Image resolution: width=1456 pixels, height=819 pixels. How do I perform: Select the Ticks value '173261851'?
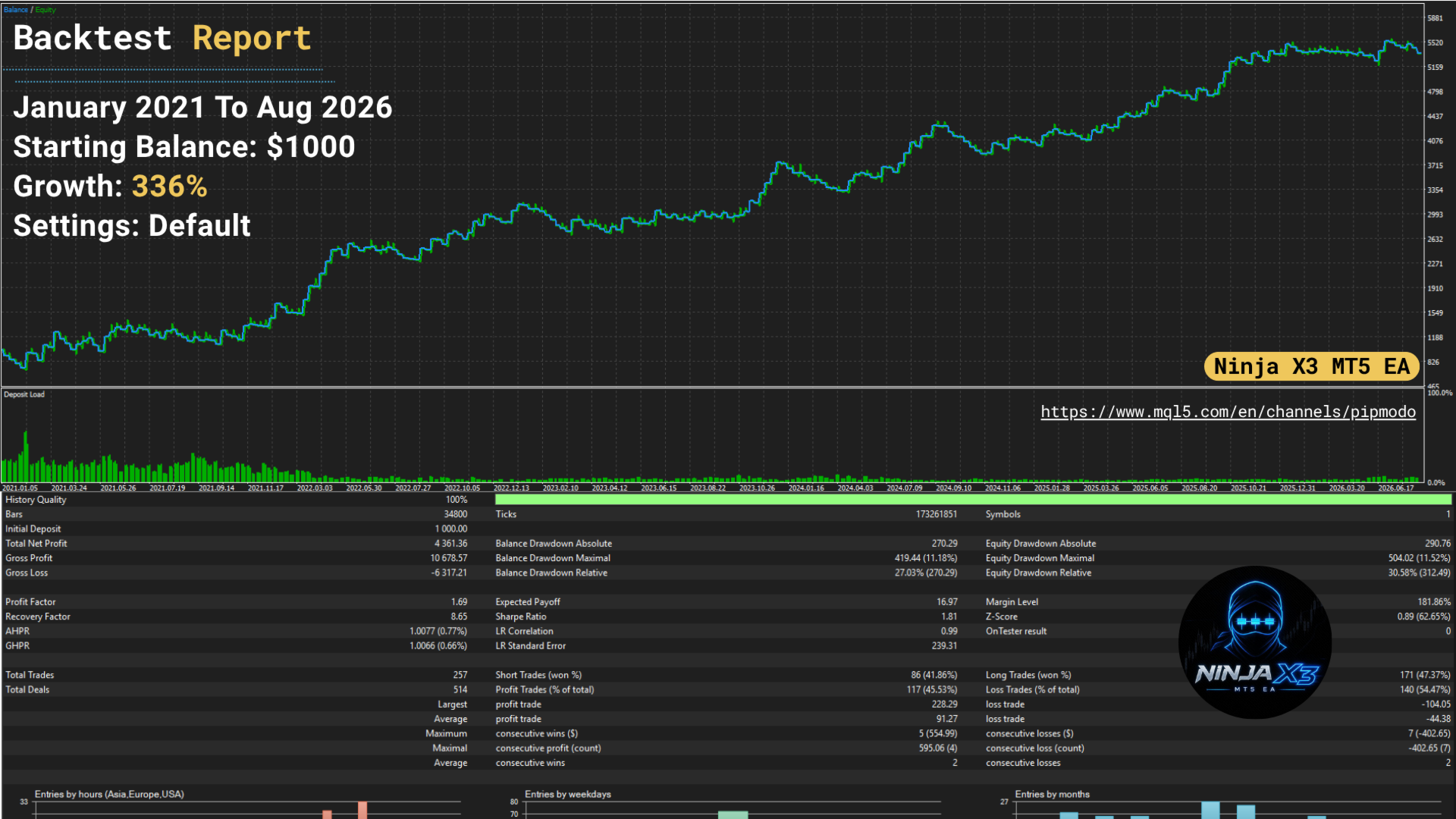click(x=937, y=514)
